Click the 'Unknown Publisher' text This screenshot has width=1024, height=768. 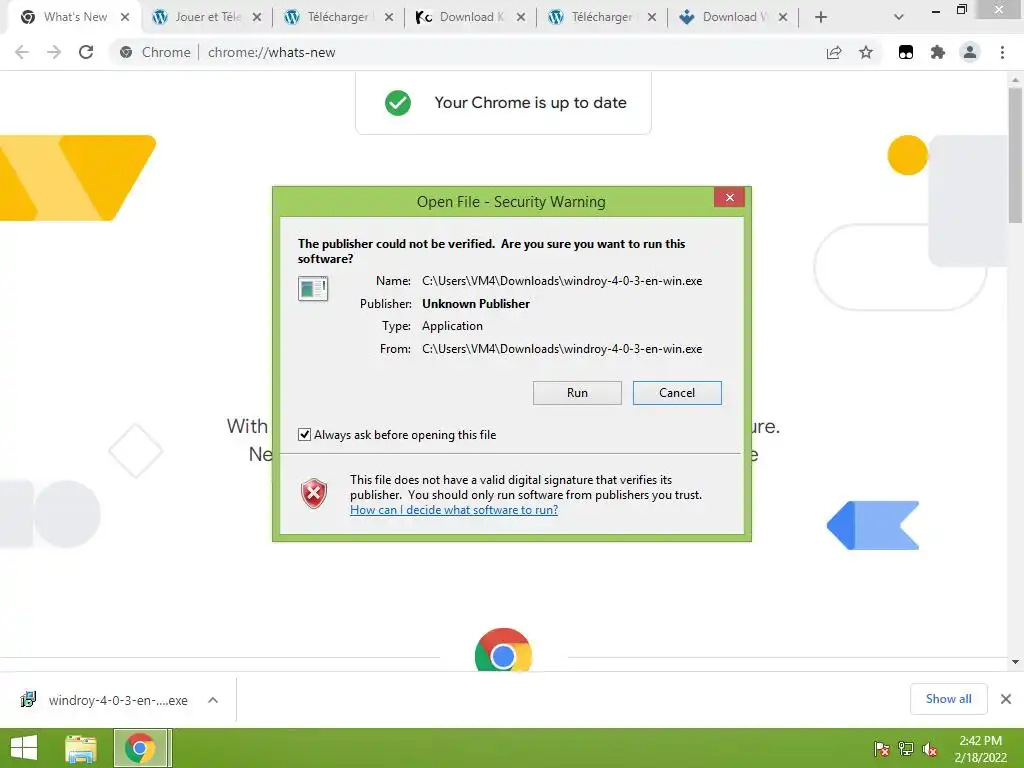click(475, 304)
